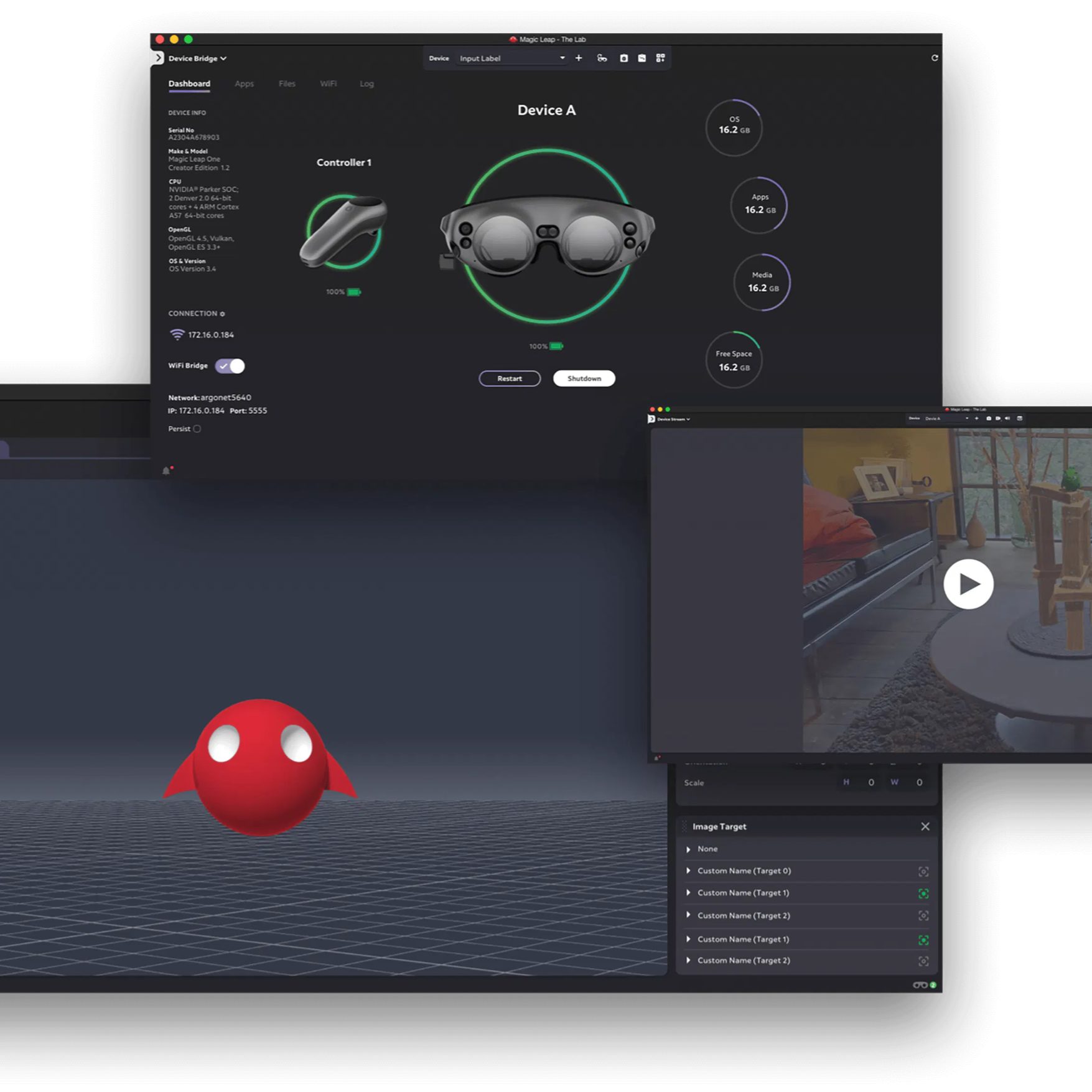This screenshot has width=1092, height=1092.
Task: Toggle audio in the Device Stream toolbar
Action: coord(1007,419)
